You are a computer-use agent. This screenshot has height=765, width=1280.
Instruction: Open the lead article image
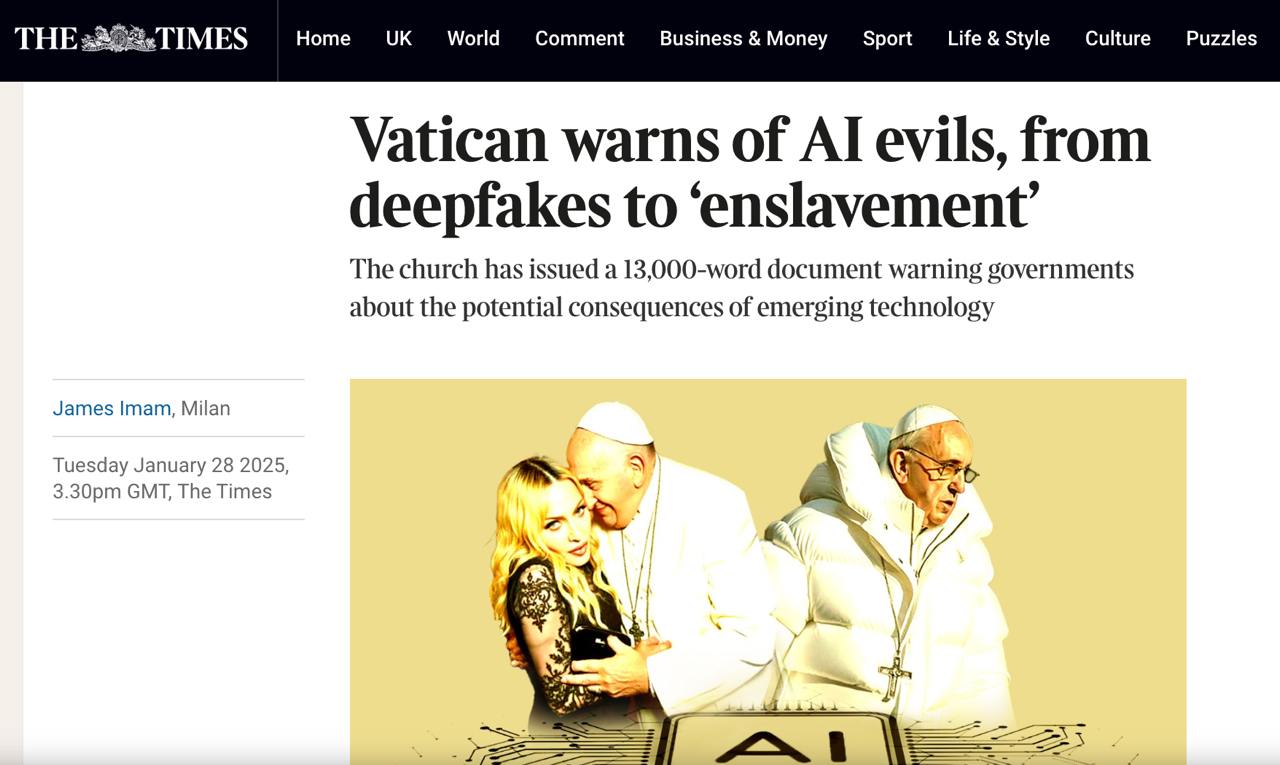(x=768, y=572)
